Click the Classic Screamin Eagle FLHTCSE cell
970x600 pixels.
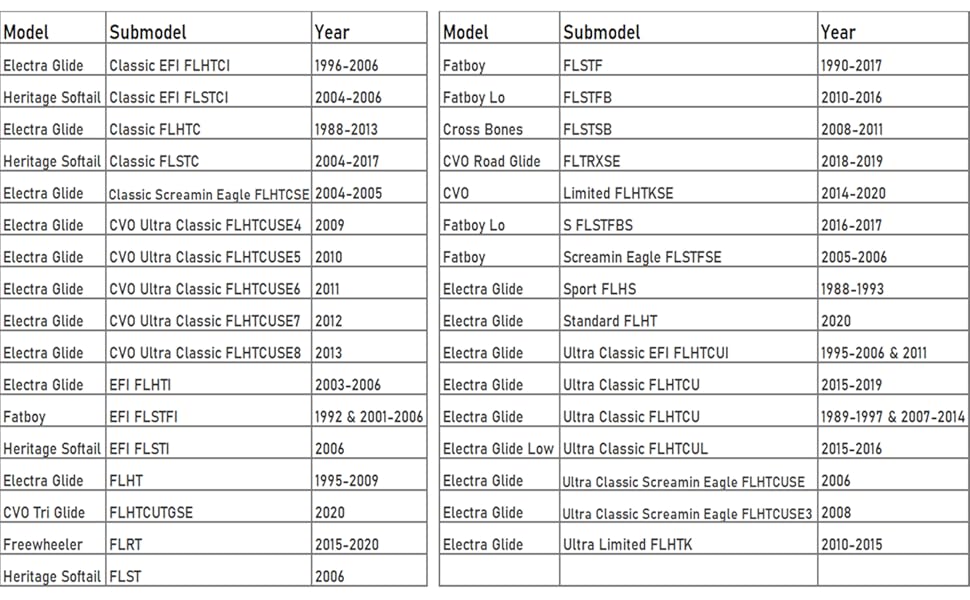[x=209, y=194]
